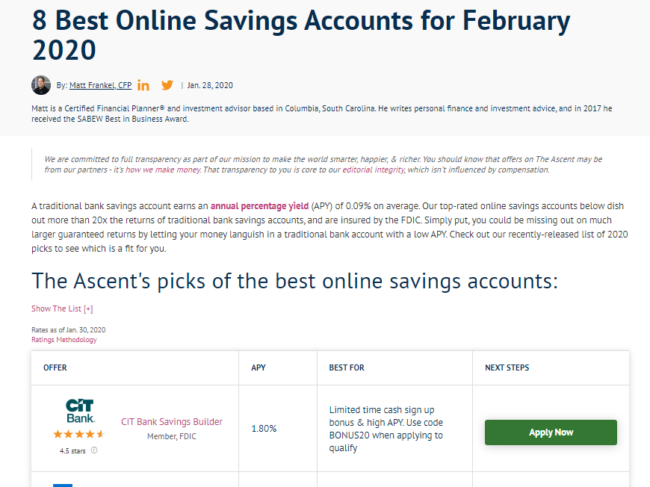Click the APY column header

[258, 368]
